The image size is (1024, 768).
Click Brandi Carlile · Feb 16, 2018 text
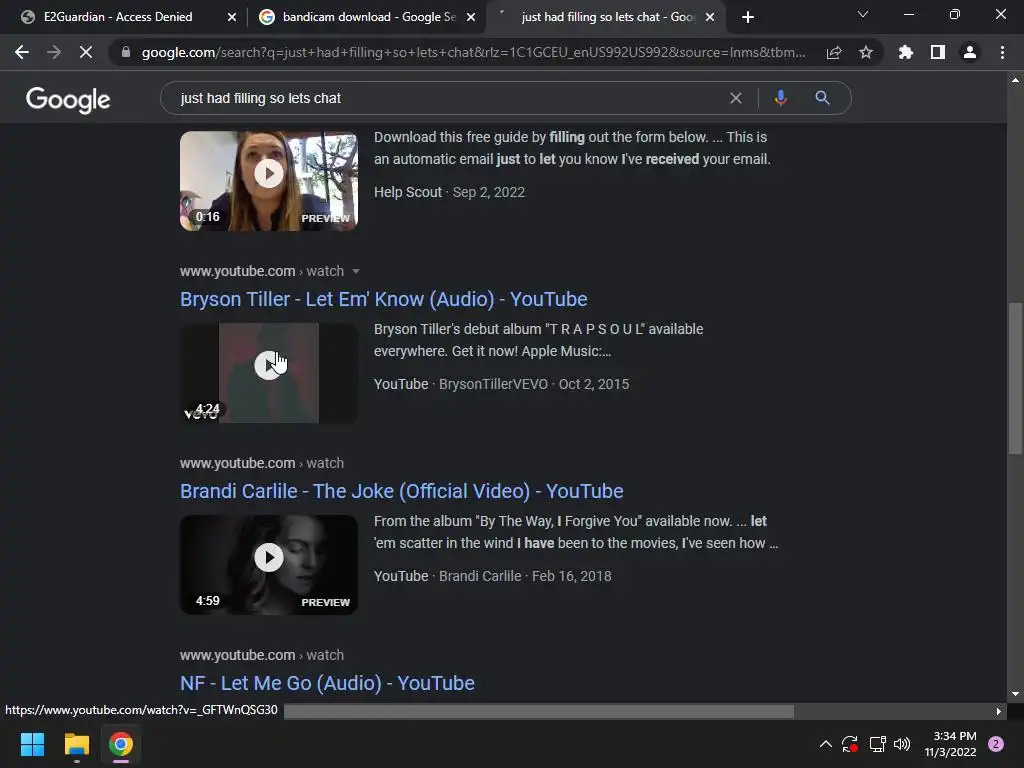525,576
